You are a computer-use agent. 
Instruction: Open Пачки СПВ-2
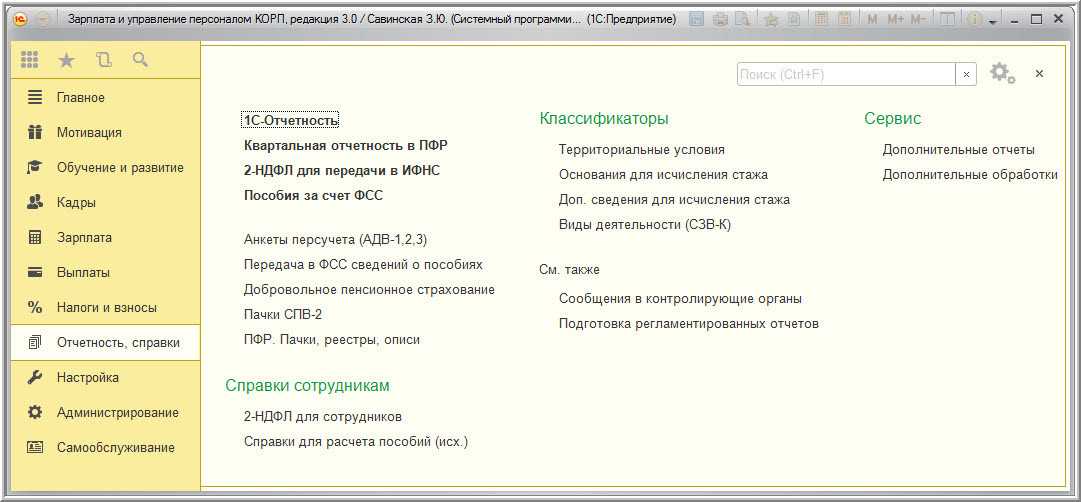coord(283,314)
